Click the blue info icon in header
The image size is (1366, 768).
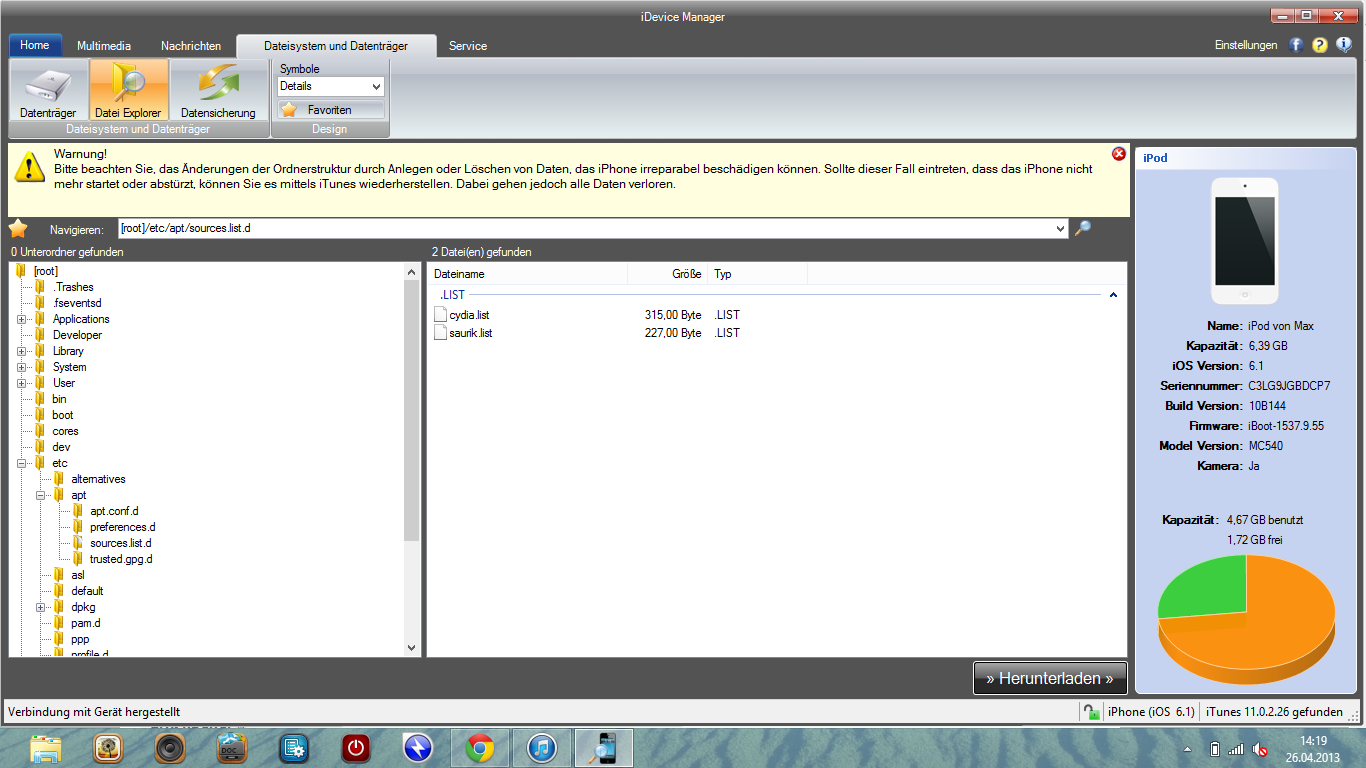(1344, 45)
